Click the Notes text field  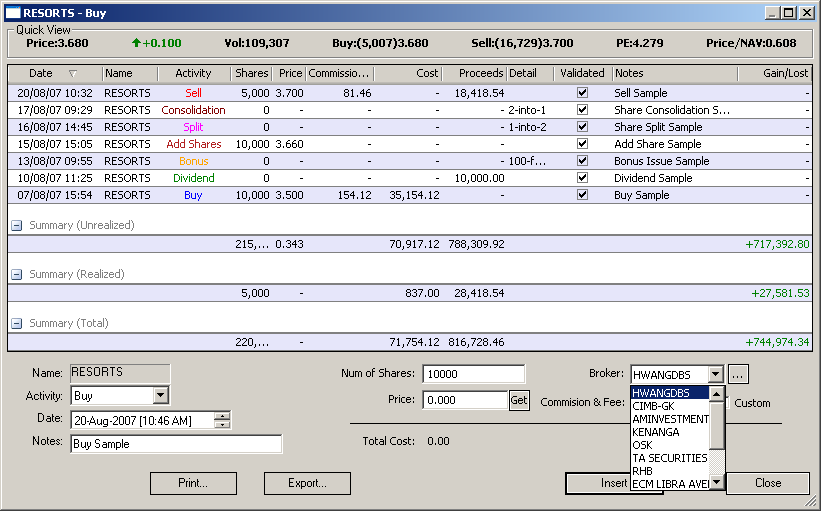(176, 444)
